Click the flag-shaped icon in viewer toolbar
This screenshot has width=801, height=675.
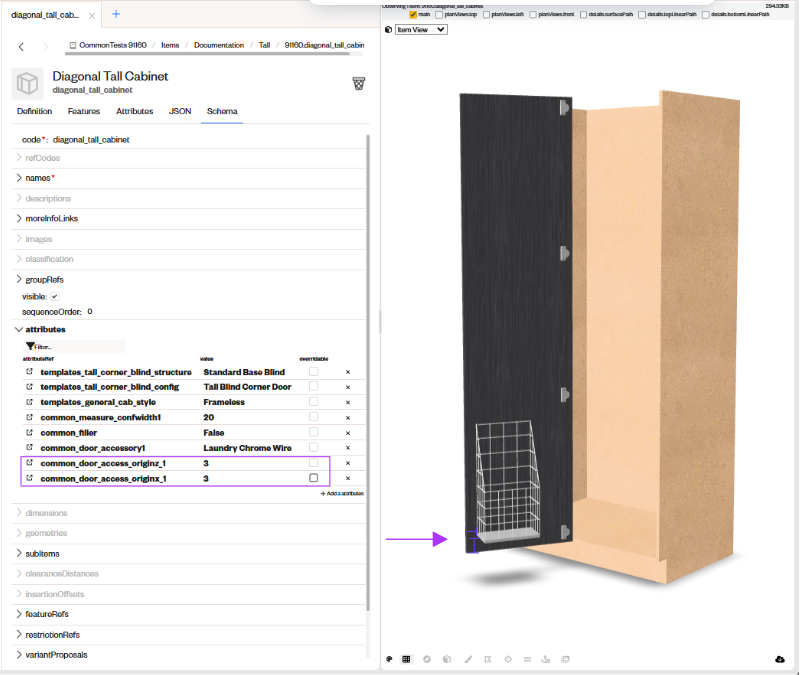pos(488,659)
